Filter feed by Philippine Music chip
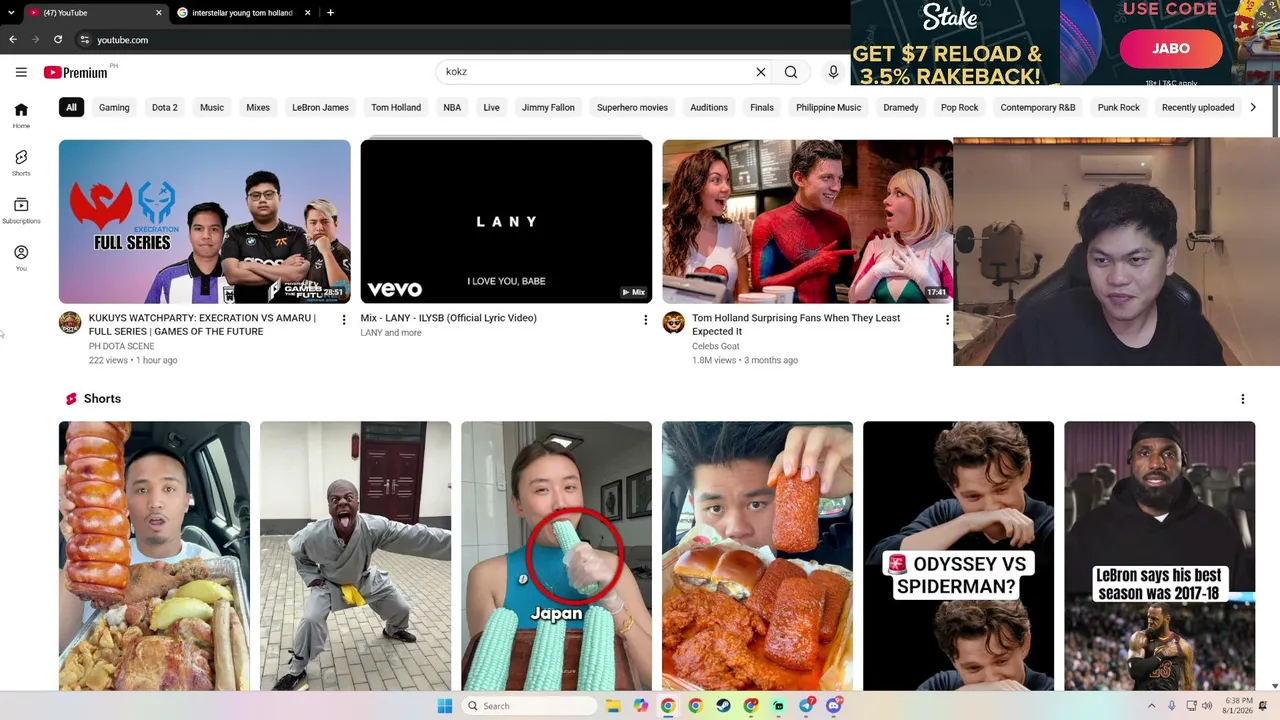The image size is (1280, 720). point(828,107)
